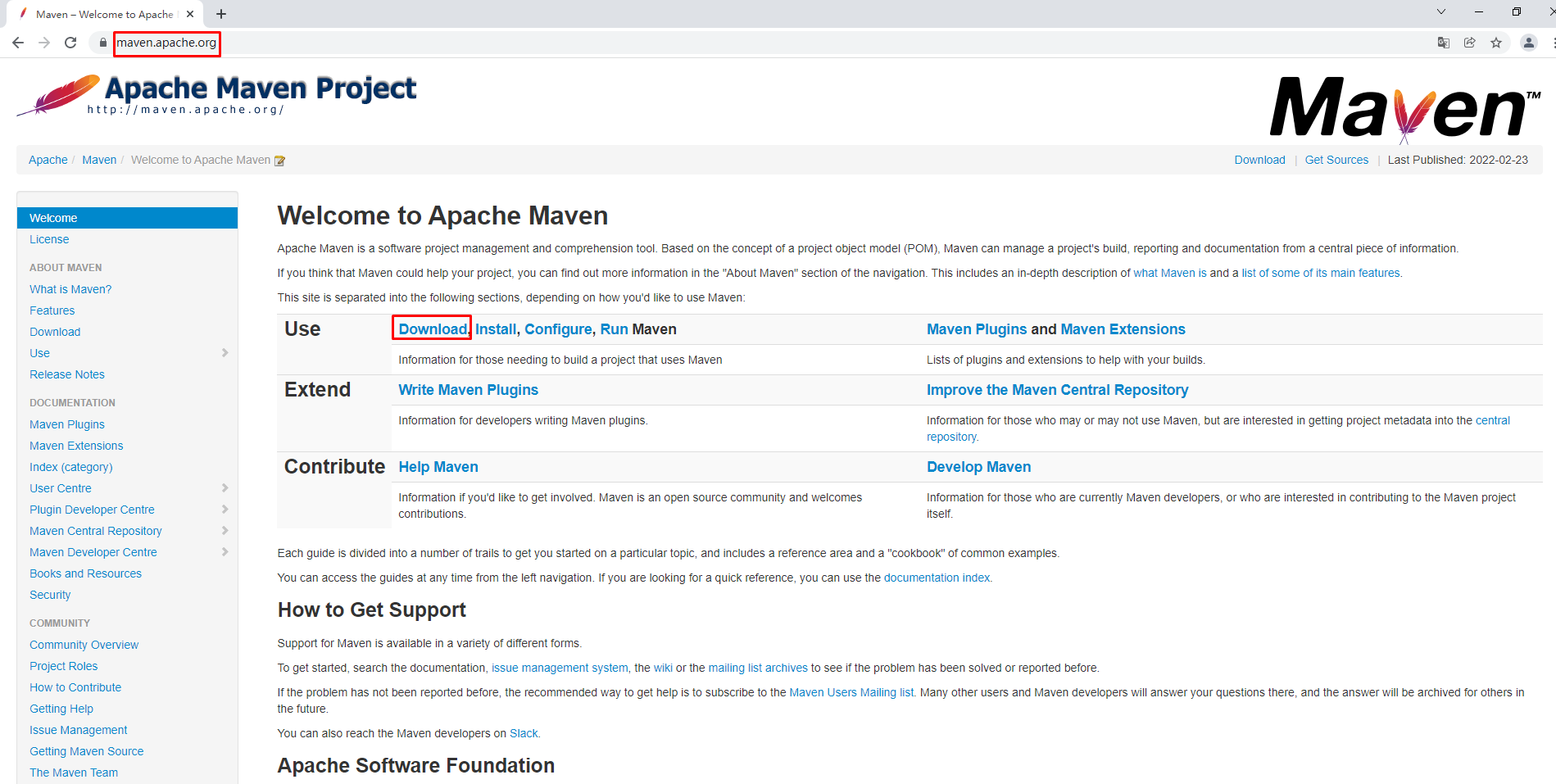Bookmark this page with the star icon

coord(1495,43)
